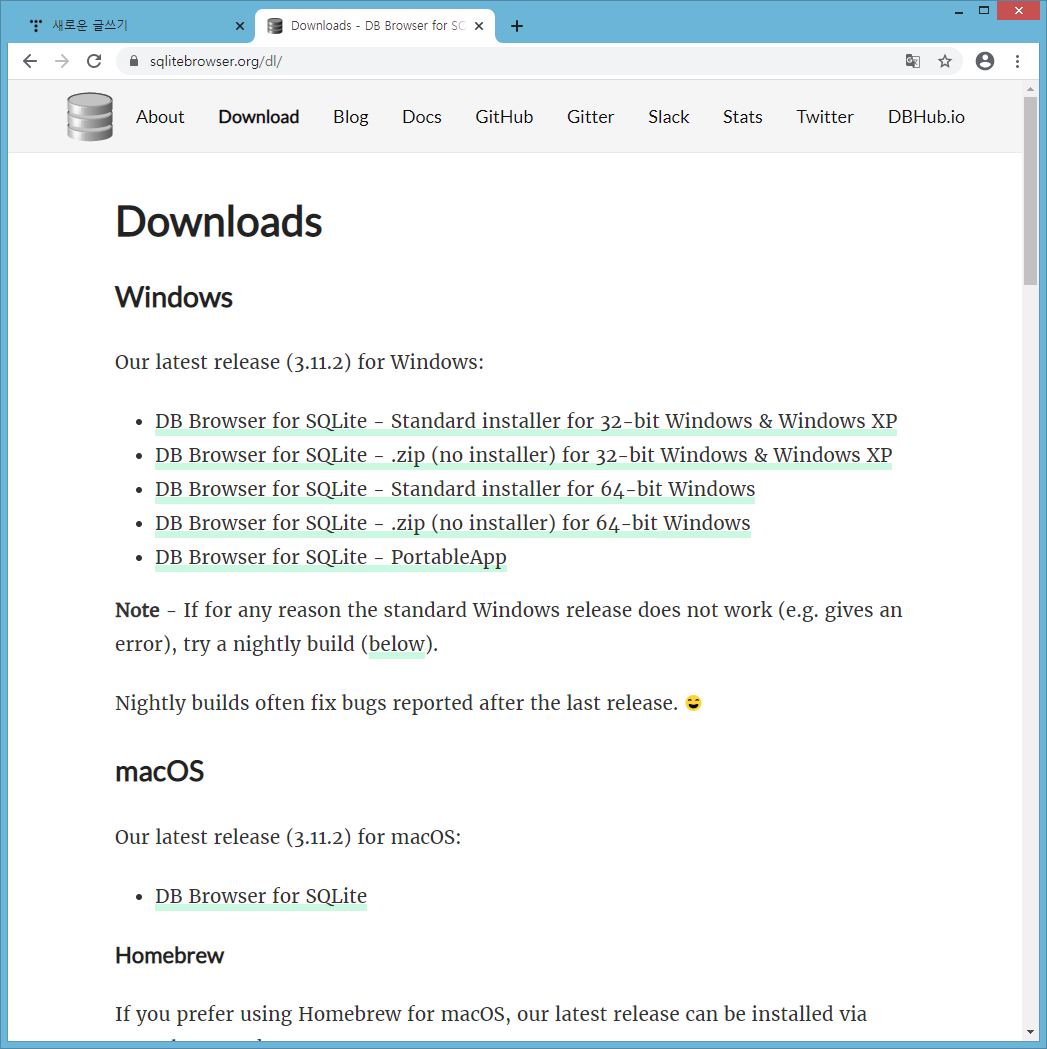Follow the 'below' nightly build link

coord(397,644)
